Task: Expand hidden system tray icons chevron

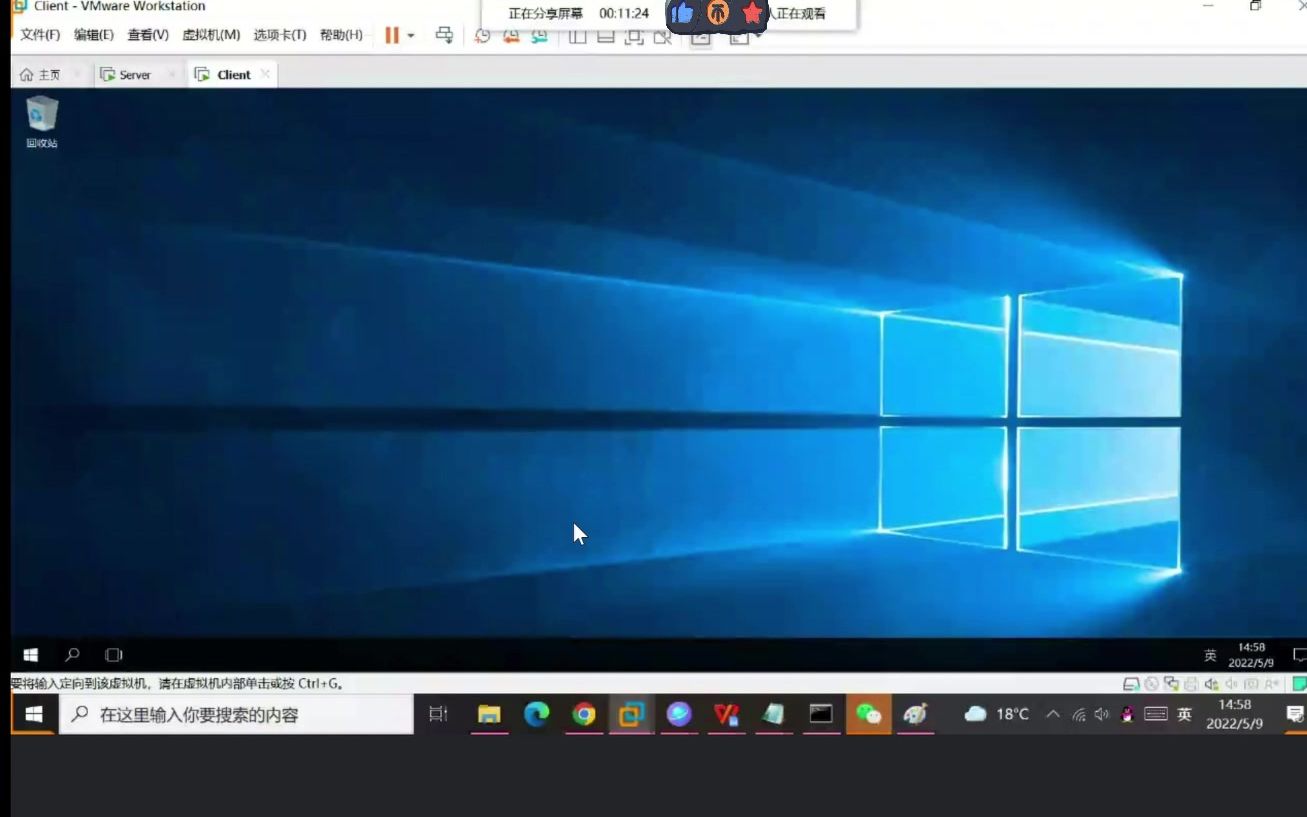Action: (x=1053, y=714)
